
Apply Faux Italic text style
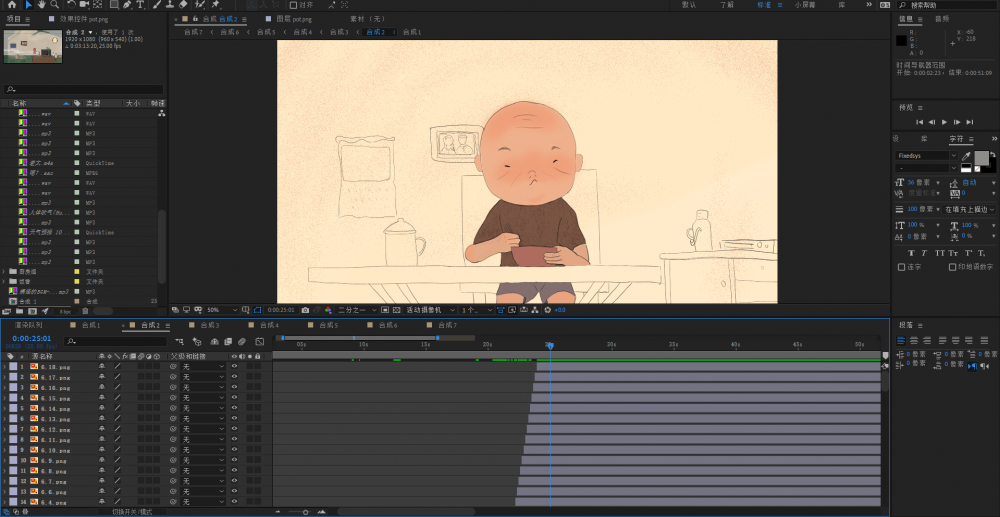coord(925,253)
